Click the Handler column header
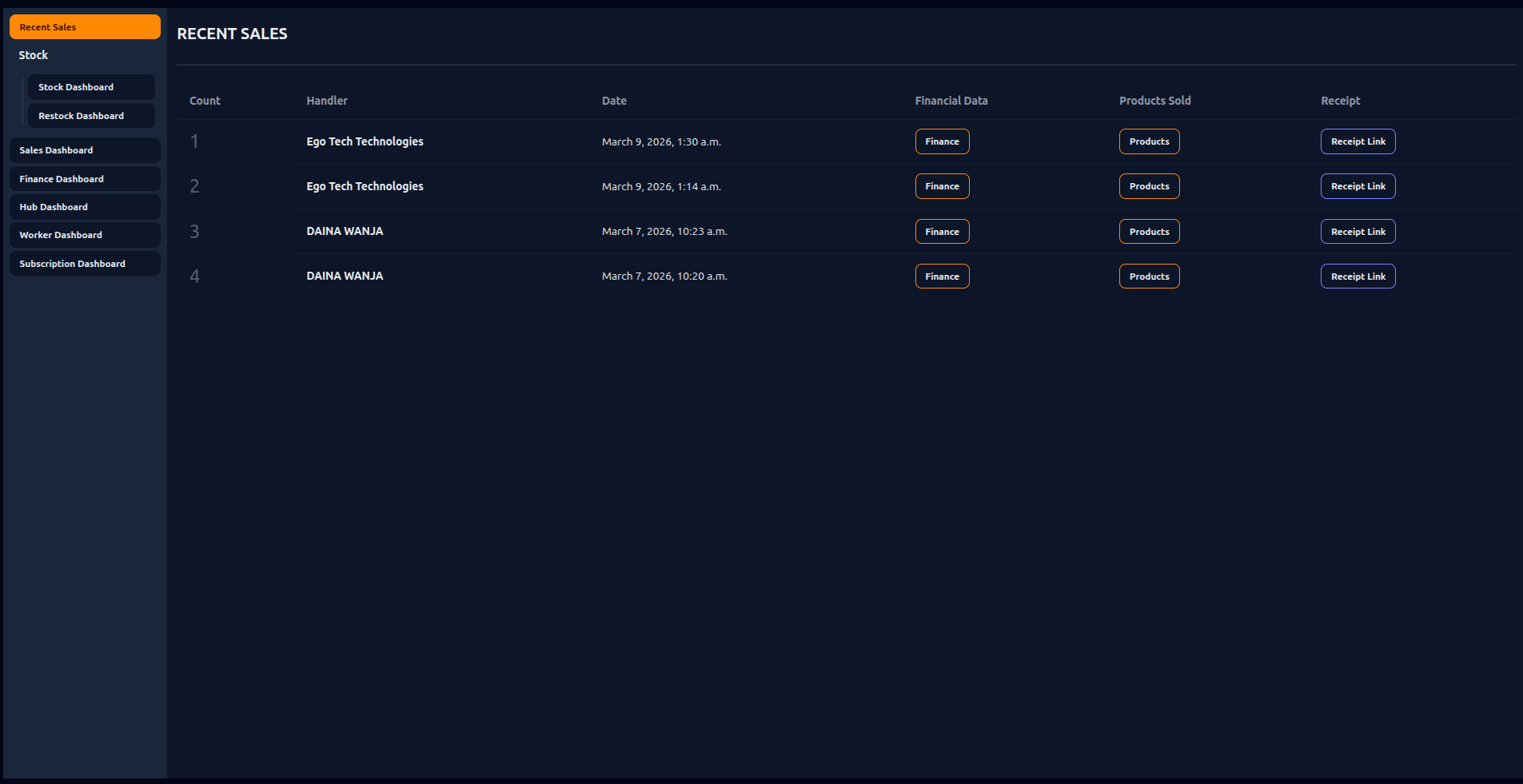 pos(327,101)
